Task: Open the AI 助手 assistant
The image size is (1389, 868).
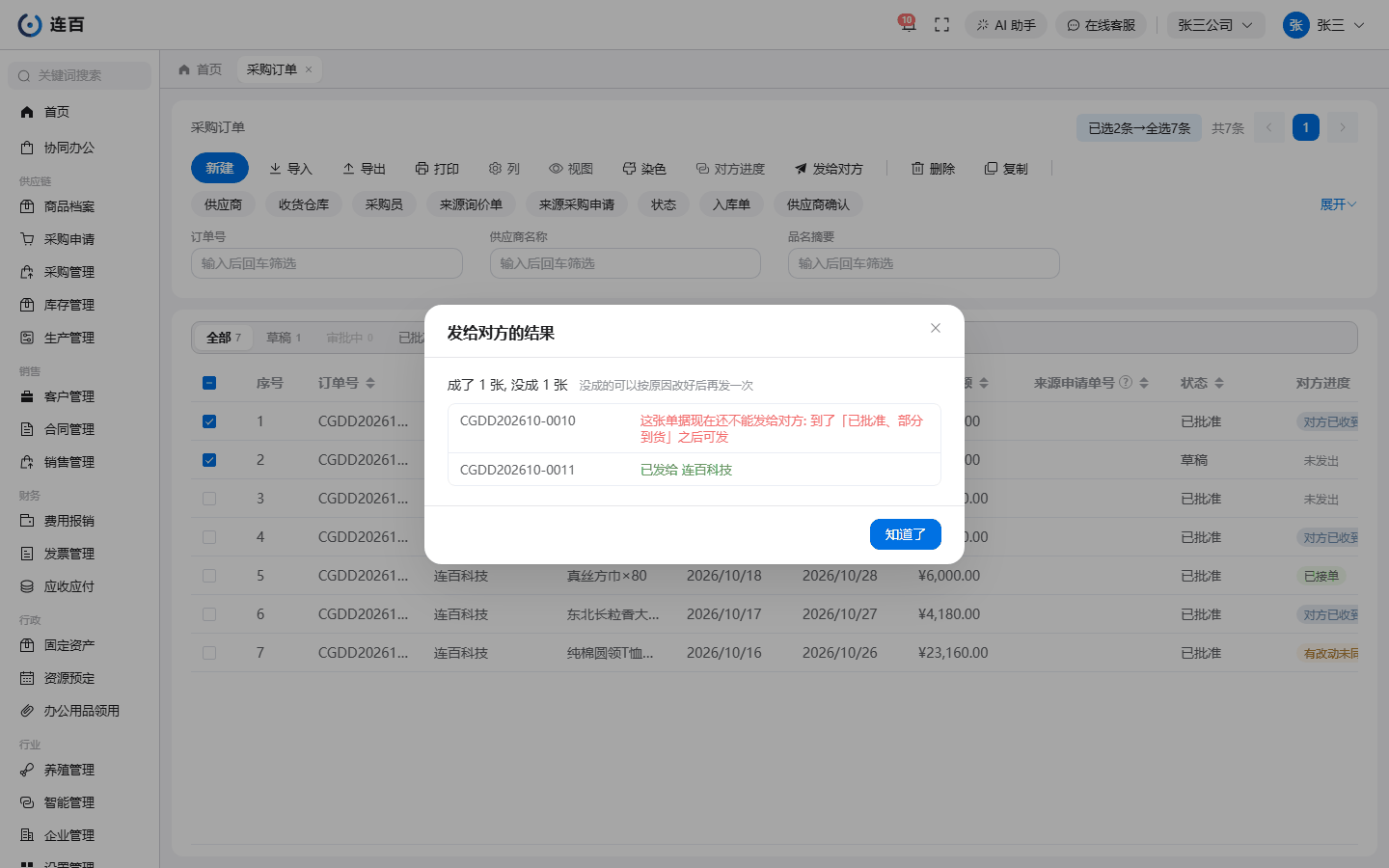Action: coord(1006,25)
